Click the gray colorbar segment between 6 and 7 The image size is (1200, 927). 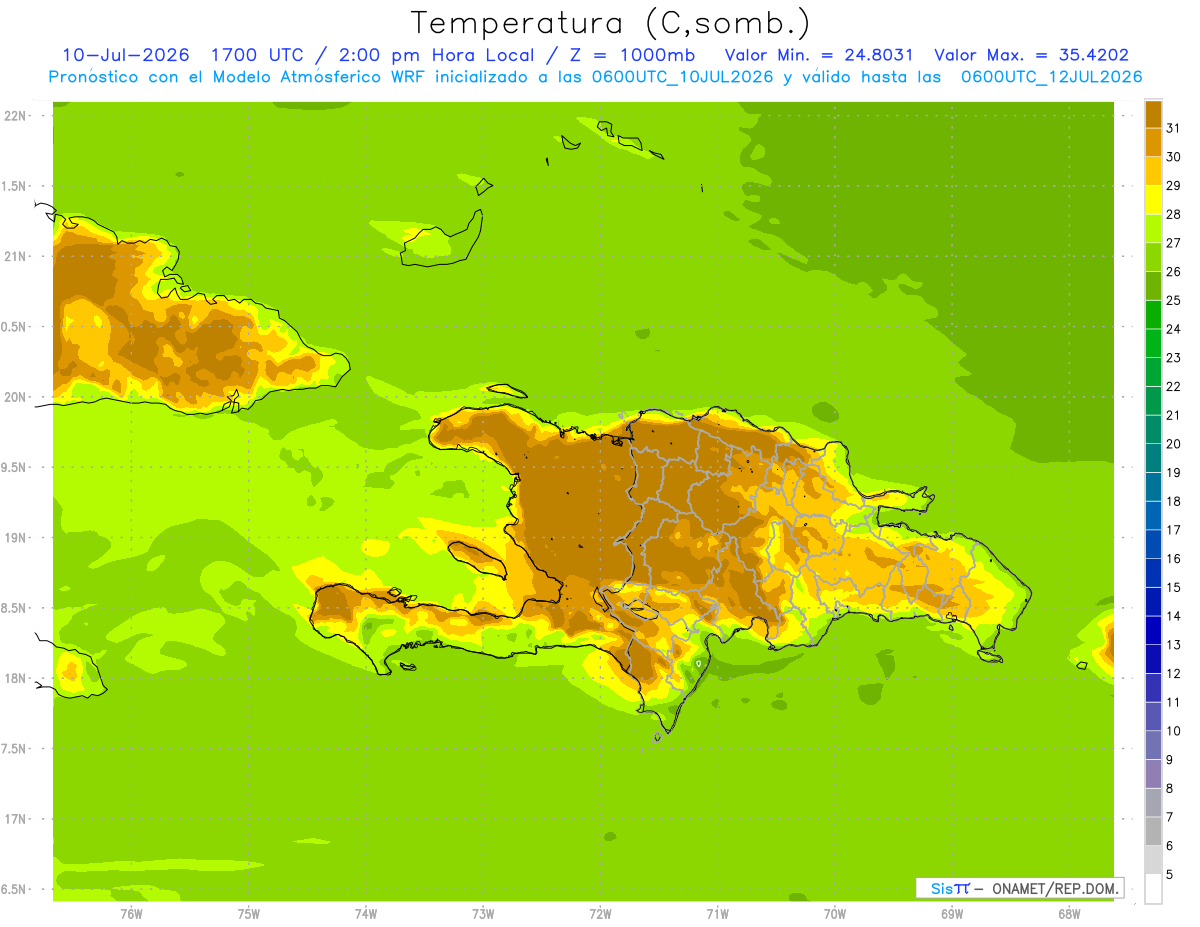tap(1153, 831)
